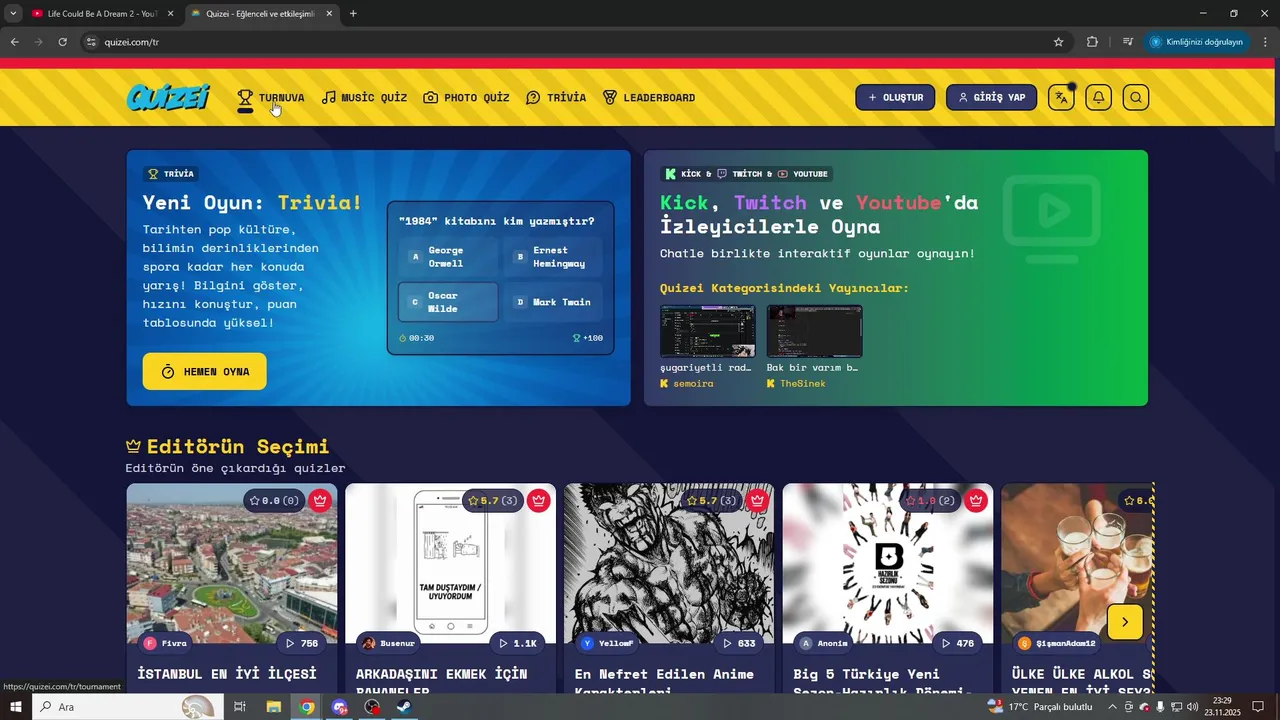Open the Music Quiz section
Screen dimensions: 1280x720
pos(364,98)
